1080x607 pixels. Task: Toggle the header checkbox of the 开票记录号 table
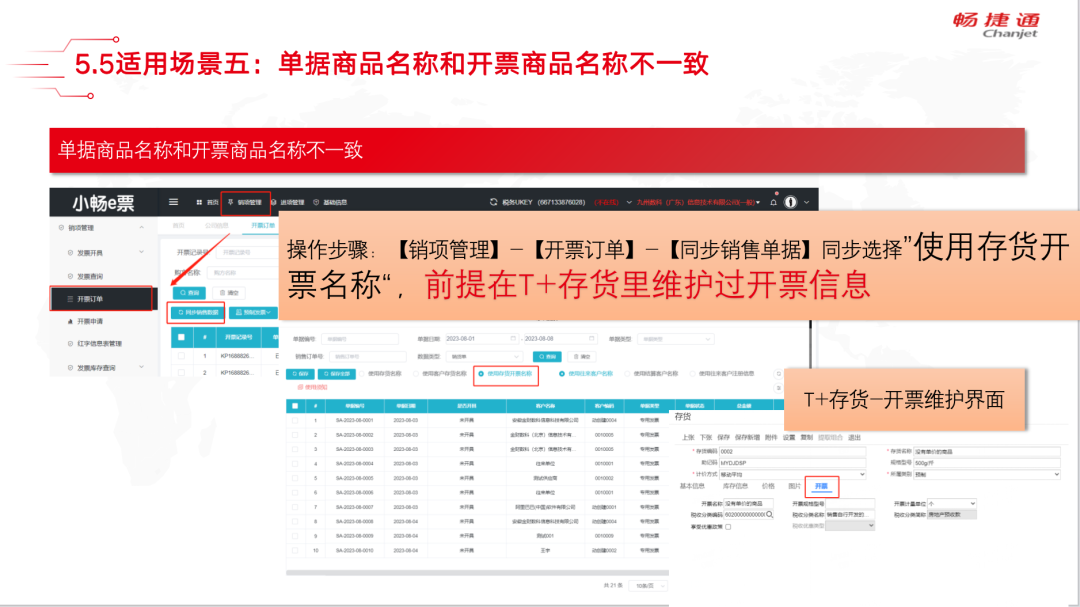(x=181, y=337)
